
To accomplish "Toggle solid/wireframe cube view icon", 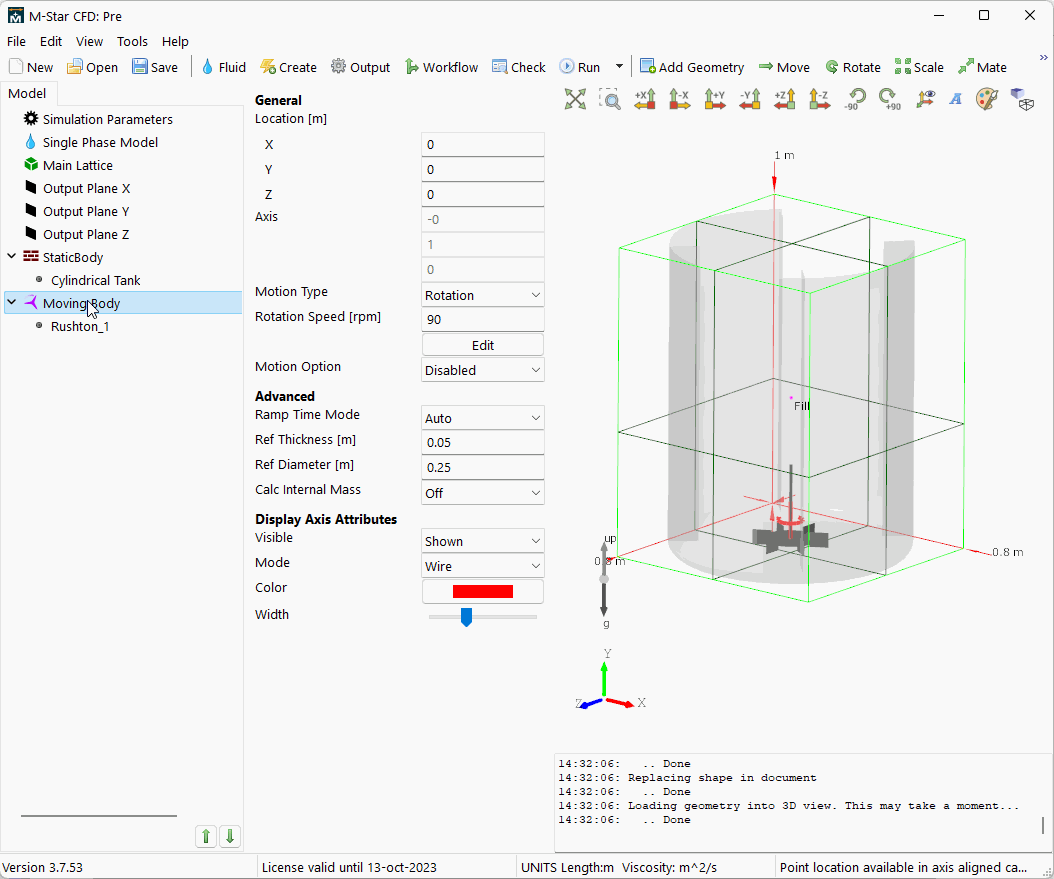I will pyautogui.click(x=1022, y=99).
